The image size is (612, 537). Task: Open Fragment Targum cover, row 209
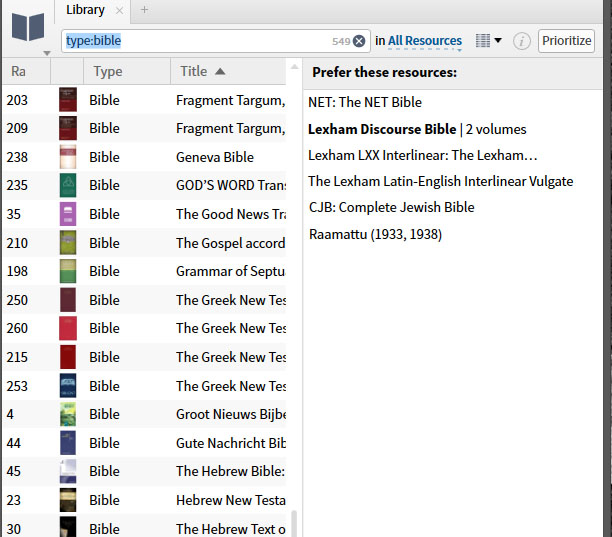pyautogui.click(x=68, y=128)
